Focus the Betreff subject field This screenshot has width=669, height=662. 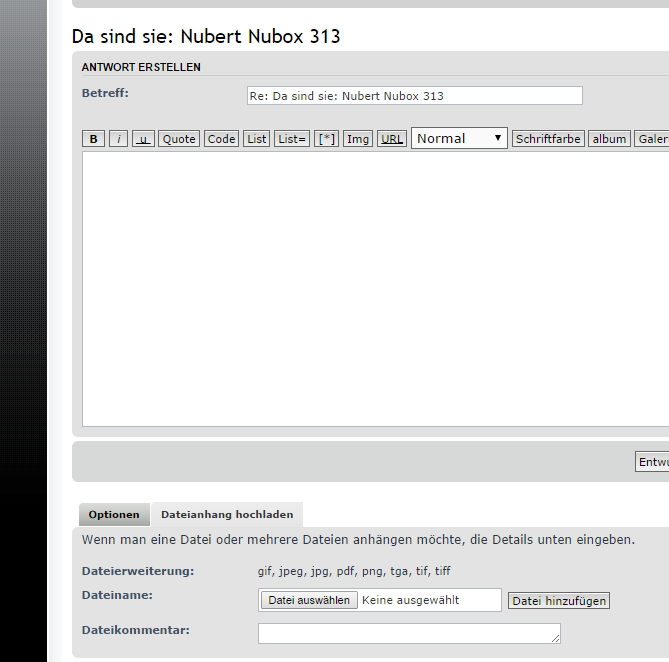[414, 96]
